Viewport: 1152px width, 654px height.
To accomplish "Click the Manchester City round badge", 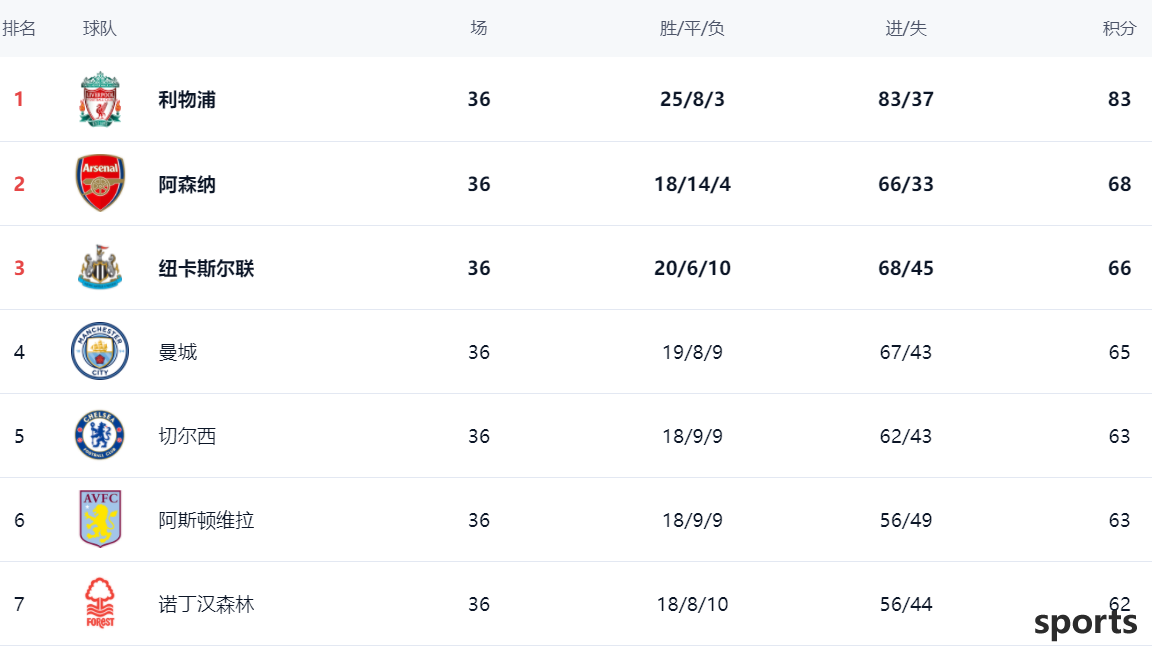I will point(100,351).
